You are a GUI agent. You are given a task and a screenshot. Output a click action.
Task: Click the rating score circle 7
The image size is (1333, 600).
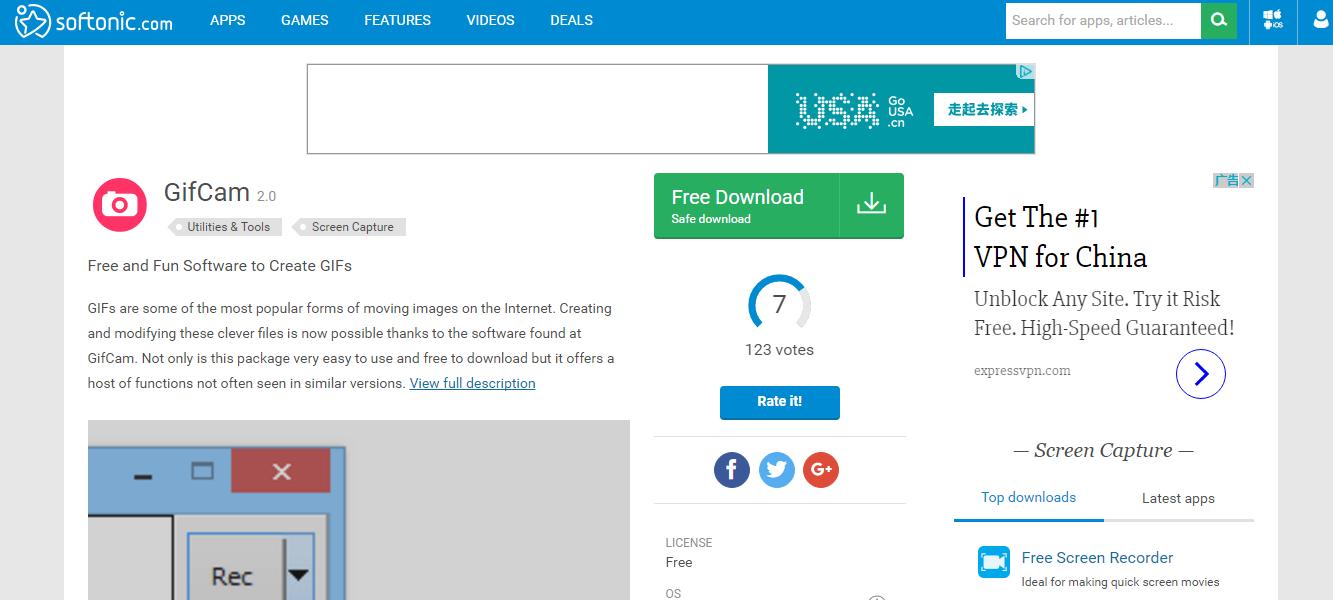[x=779, y=303]
